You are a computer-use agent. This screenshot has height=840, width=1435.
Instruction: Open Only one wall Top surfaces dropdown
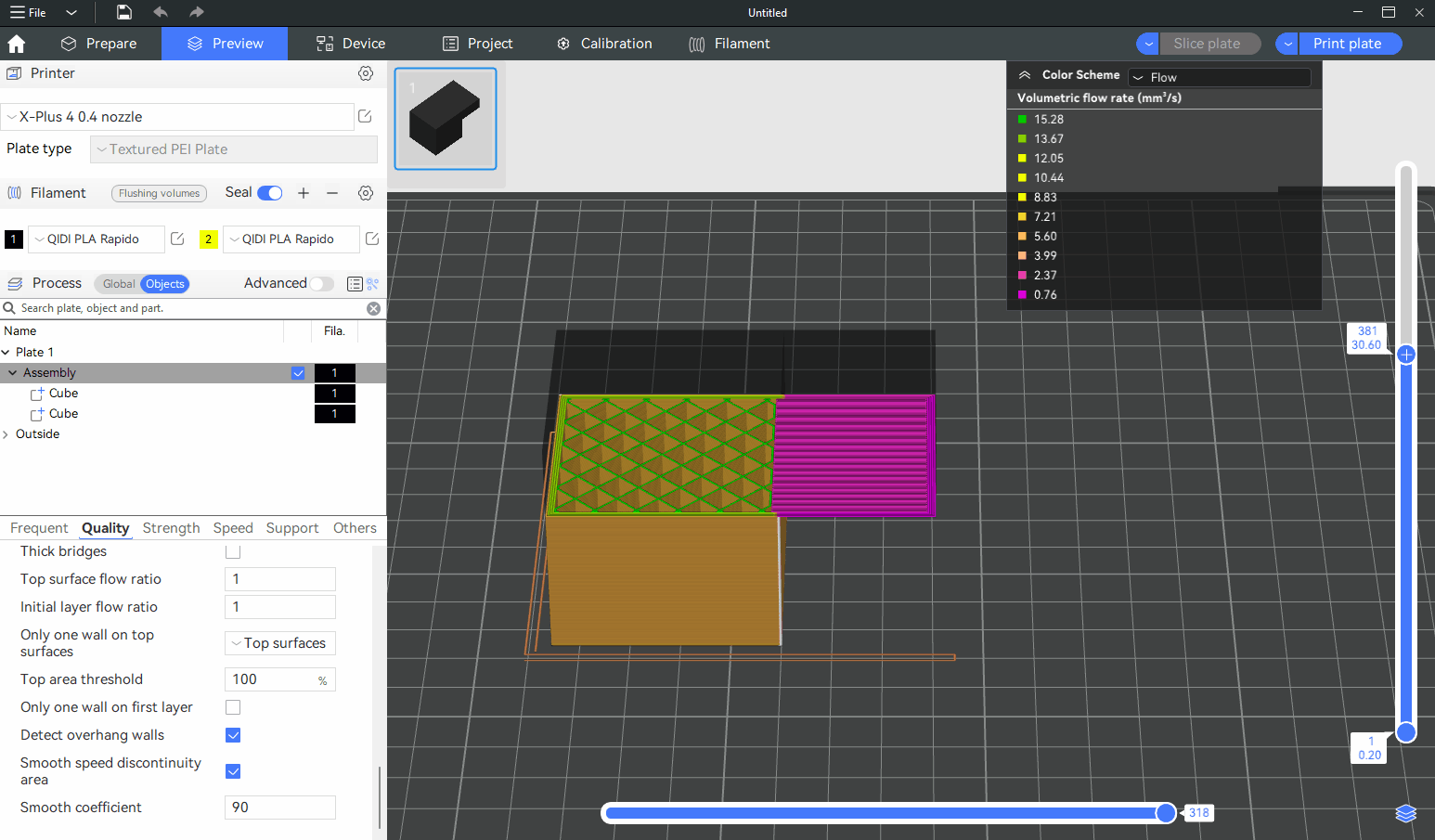(279, 643)
